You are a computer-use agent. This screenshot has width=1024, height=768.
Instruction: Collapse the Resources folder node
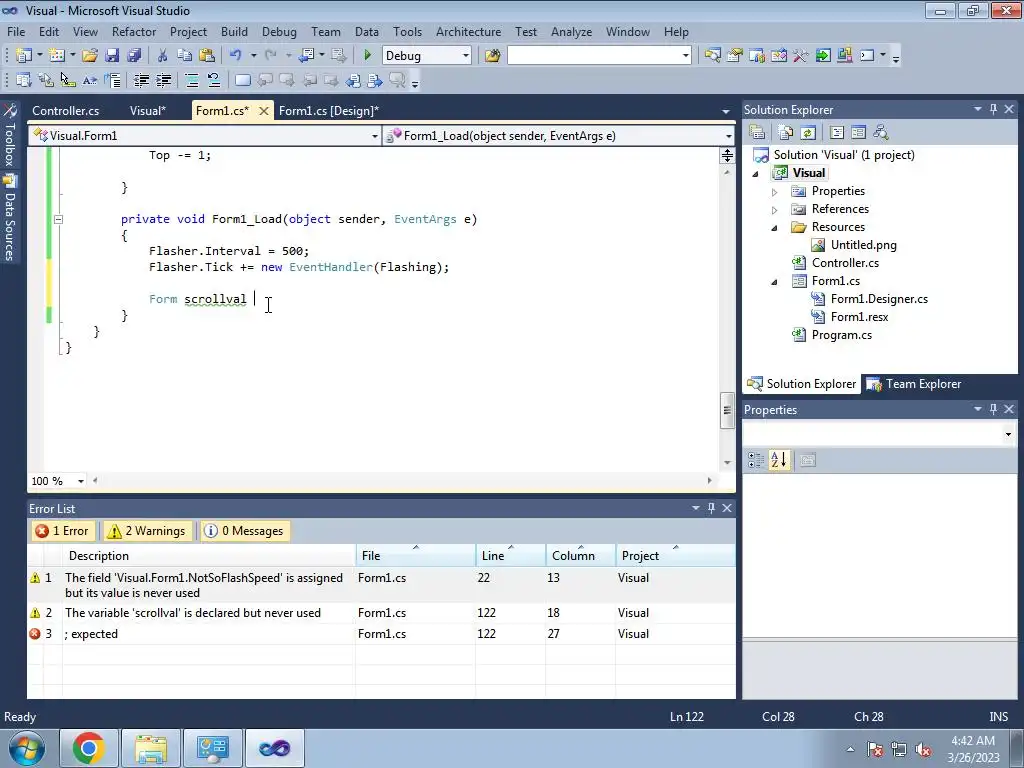[x=775, y=228]
